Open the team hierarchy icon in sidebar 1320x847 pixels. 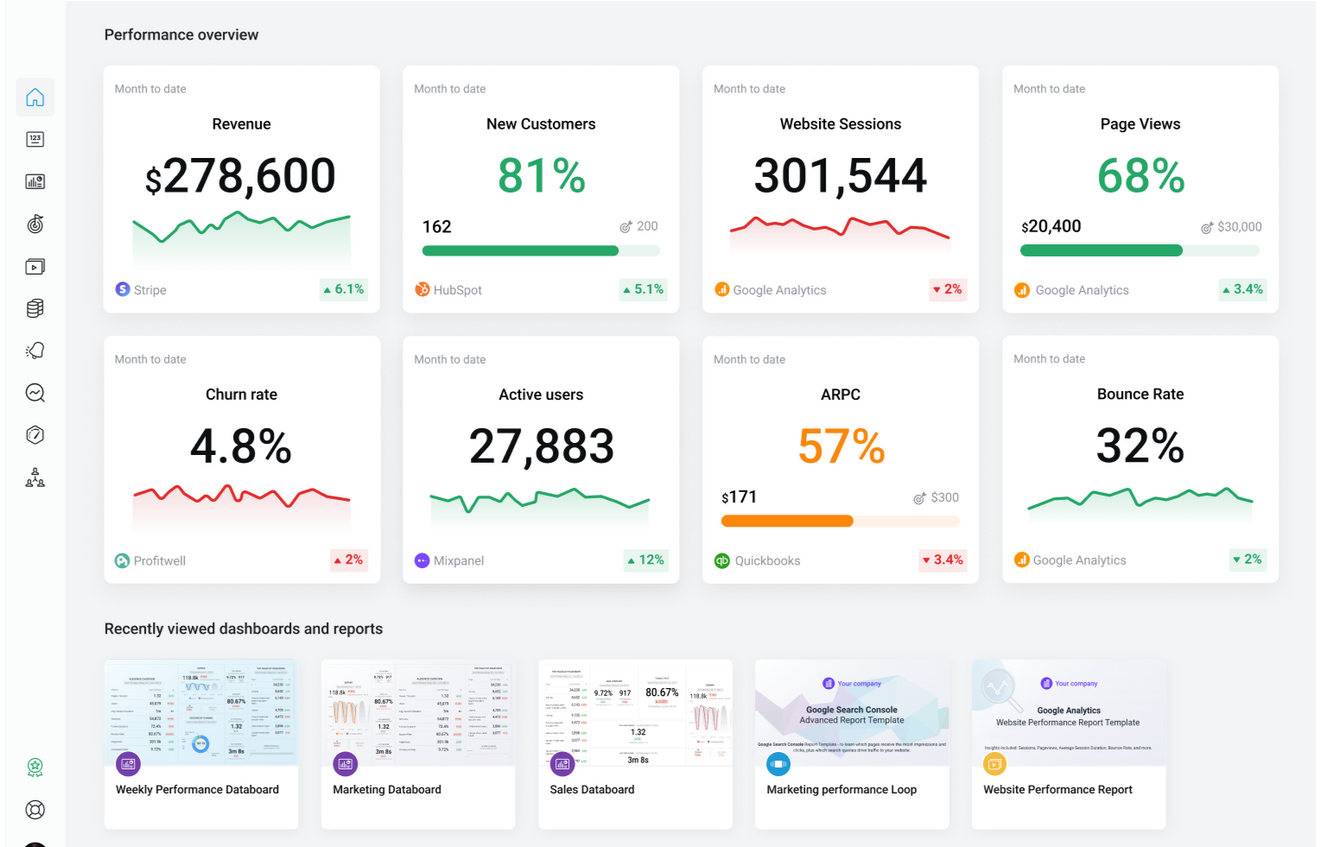[35, 478]
